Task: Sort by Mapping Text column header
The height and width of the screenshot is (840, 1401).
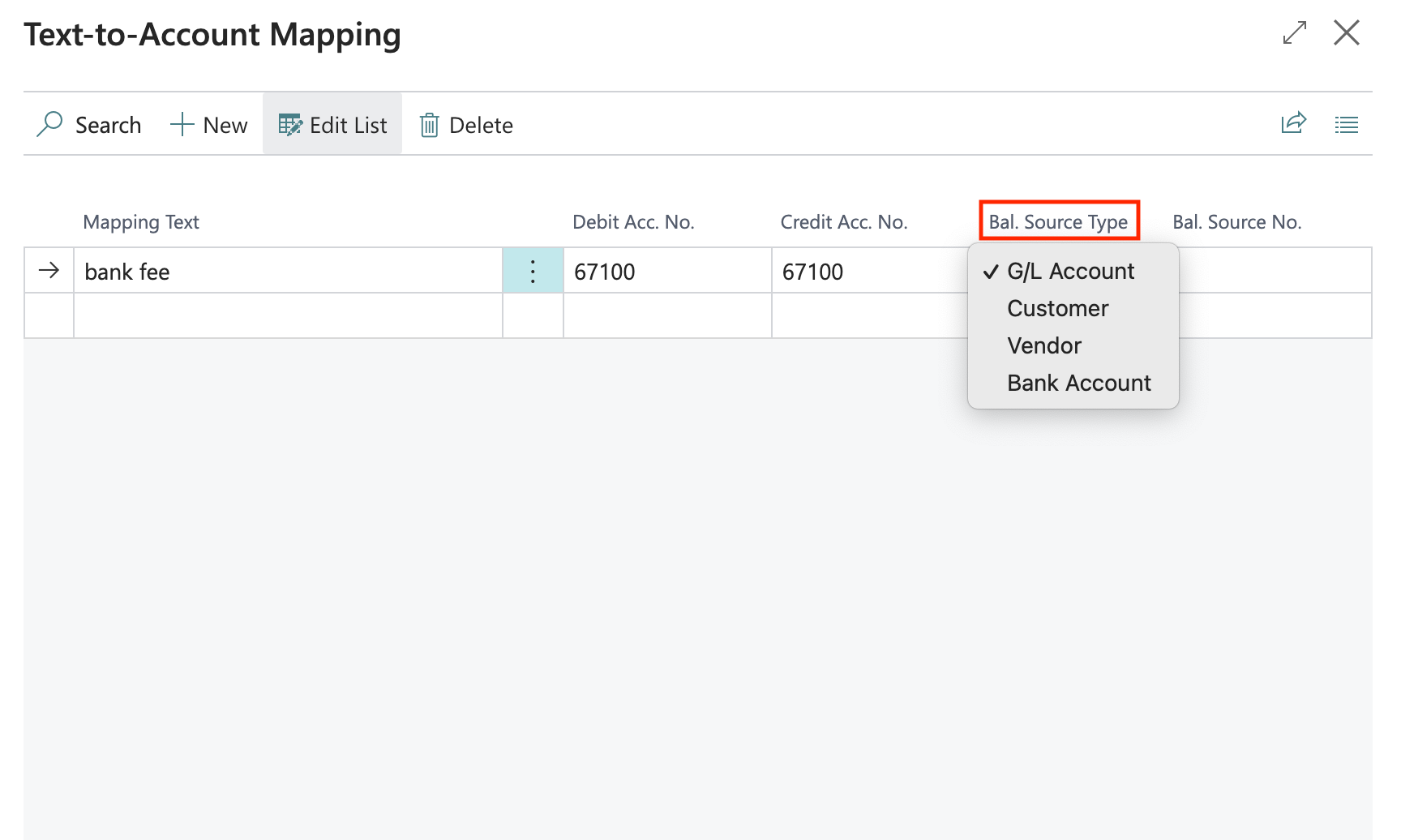Action: point(141,222)
